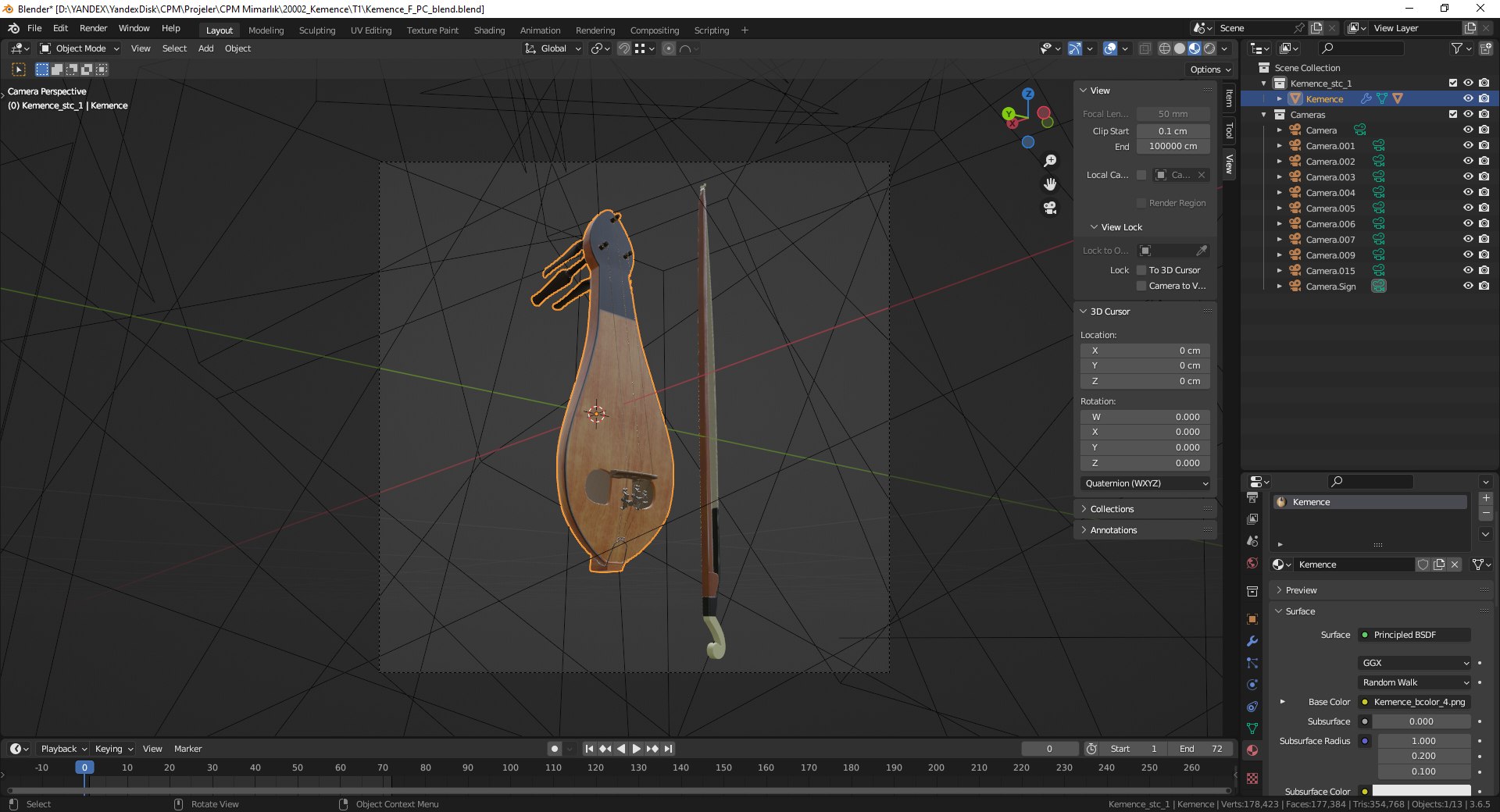Open the Material properties tab icon
The image size is (1500, 812).
coord(1252,750)
